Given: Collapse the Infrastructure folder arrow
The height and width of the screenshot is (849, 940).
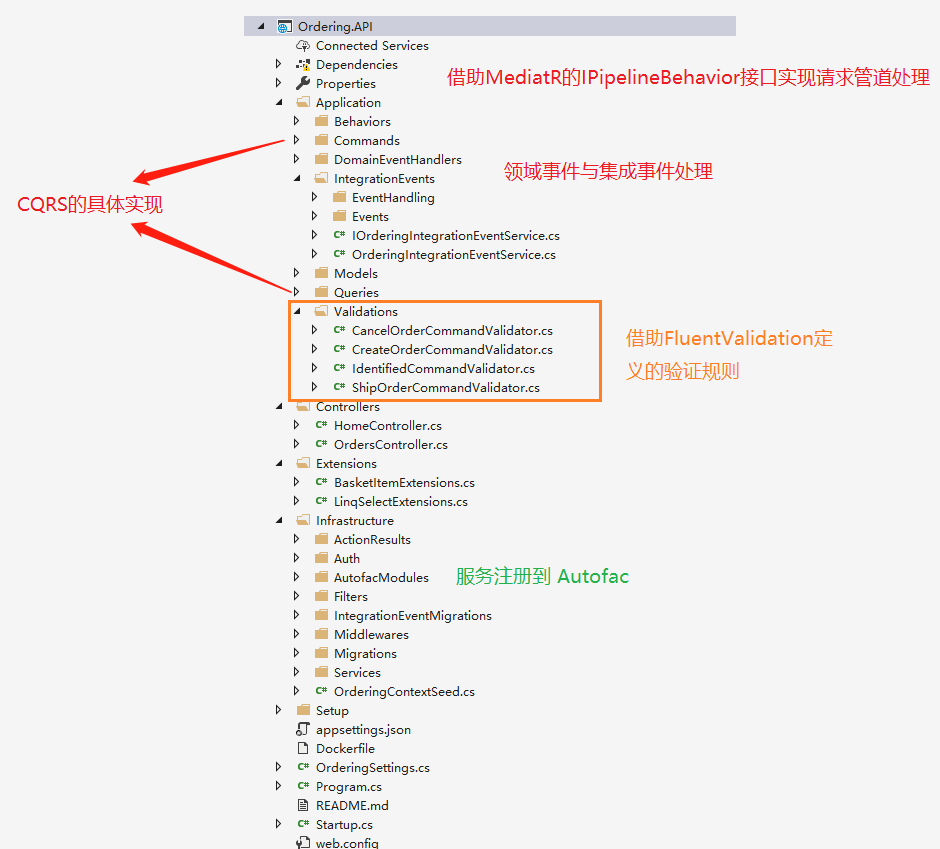Looking at the screenshot, I should pos(279,521).
